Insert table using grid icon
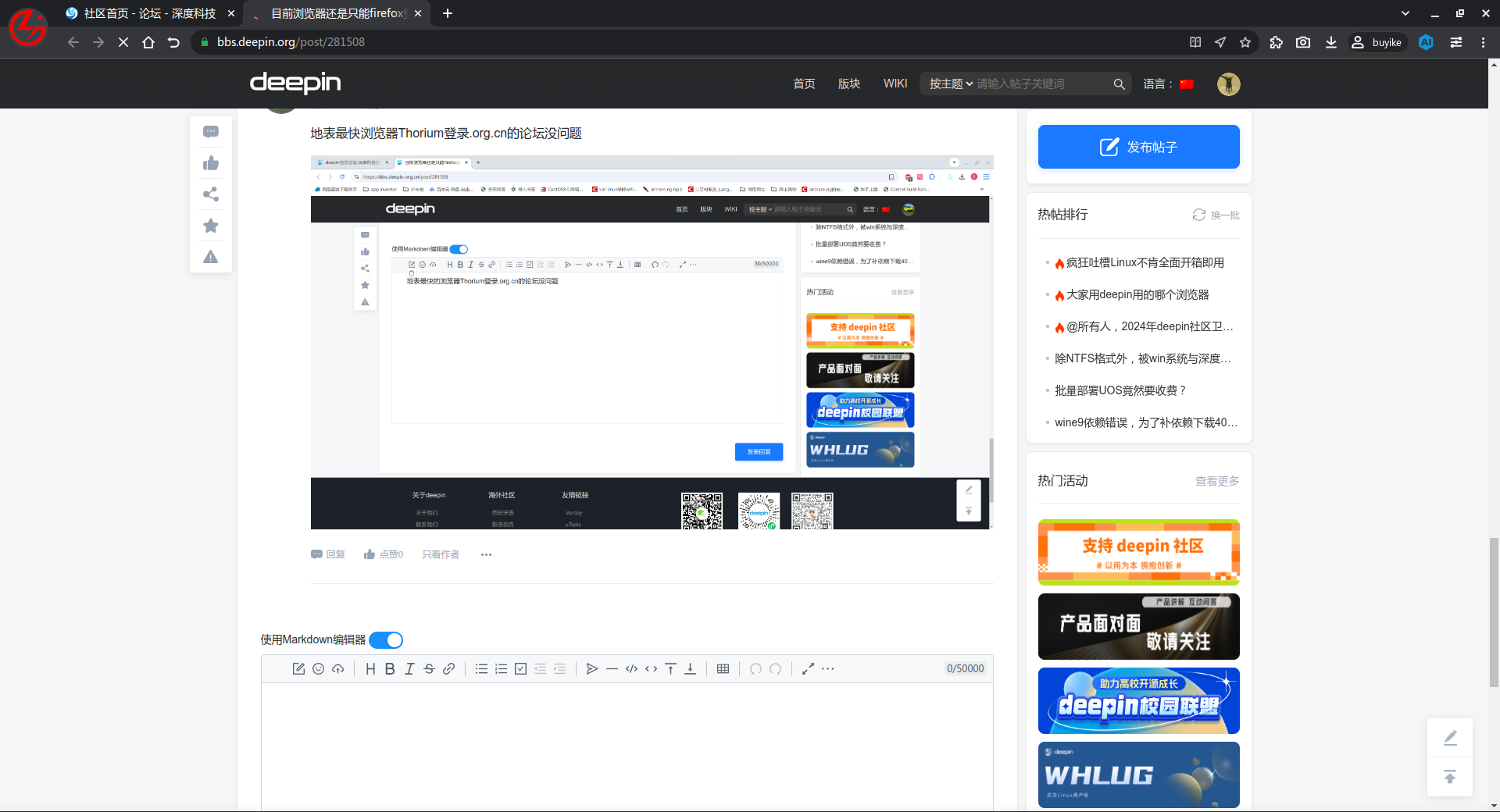Viewport: 1500px width, 812px height. [x=723, y=669]
